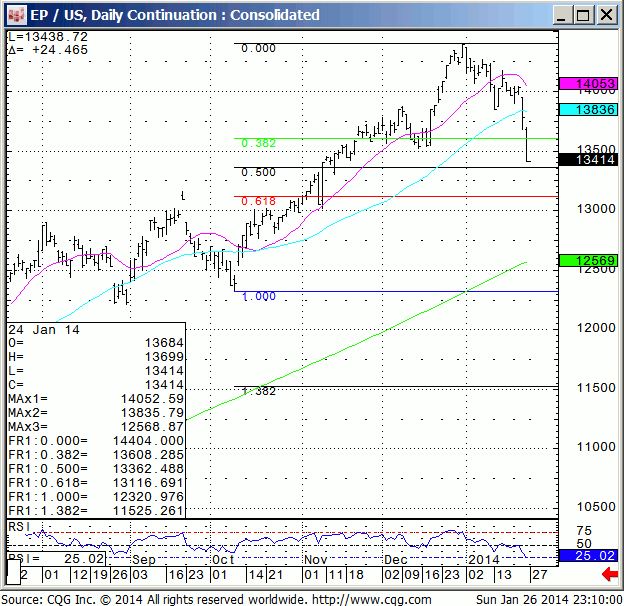Click the MAx3= 12568.87 row
The image size is (624, 606).
point(96,427)
